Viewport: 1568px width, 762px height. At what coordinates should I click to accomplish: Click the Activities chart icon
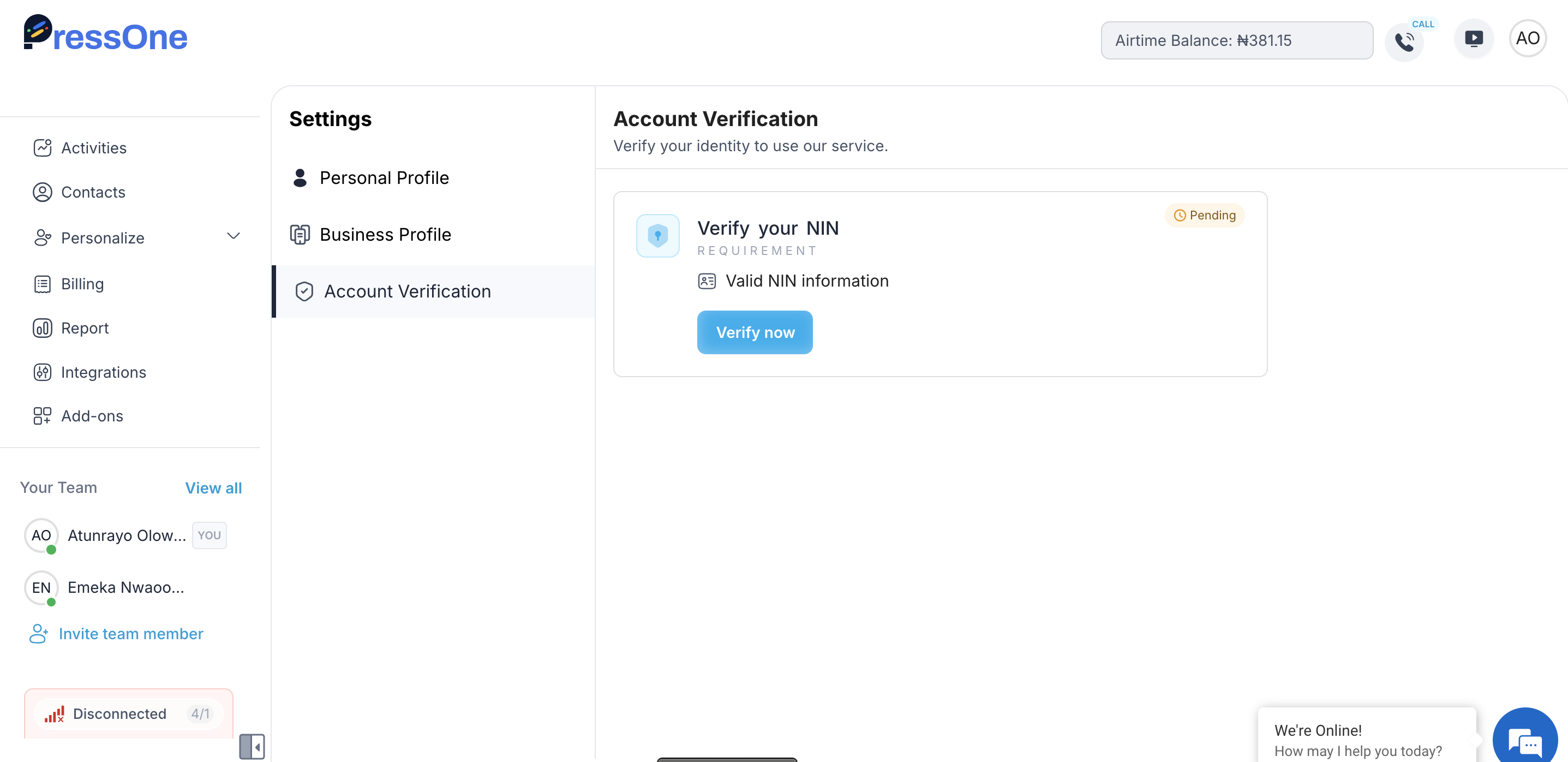(42, 148)
